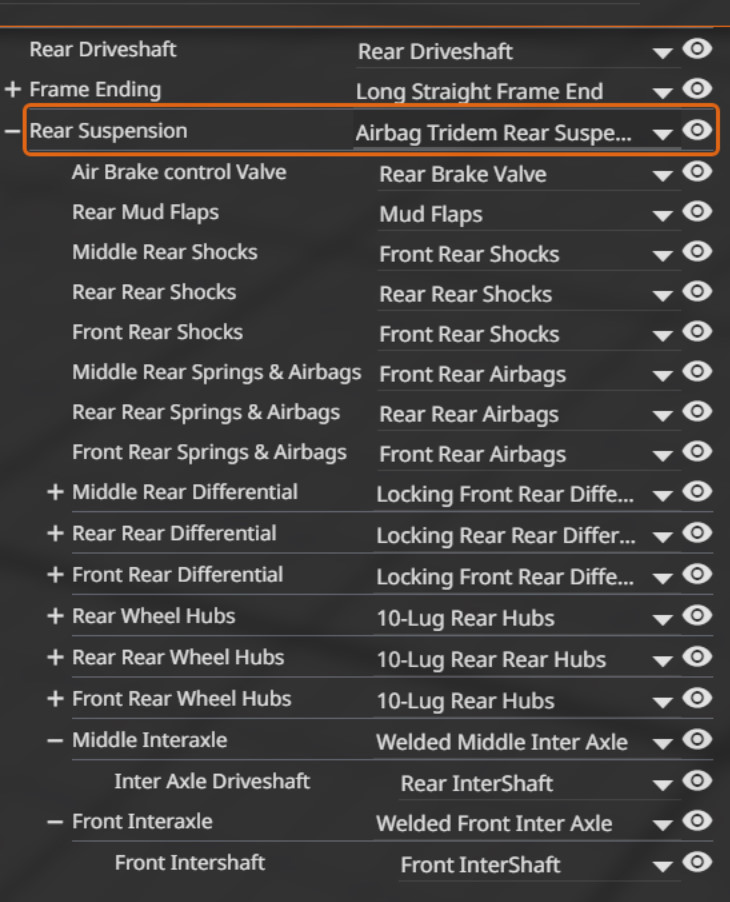
Task: Select the Rear Rear Shocks label
Action: tap(154, 292)
